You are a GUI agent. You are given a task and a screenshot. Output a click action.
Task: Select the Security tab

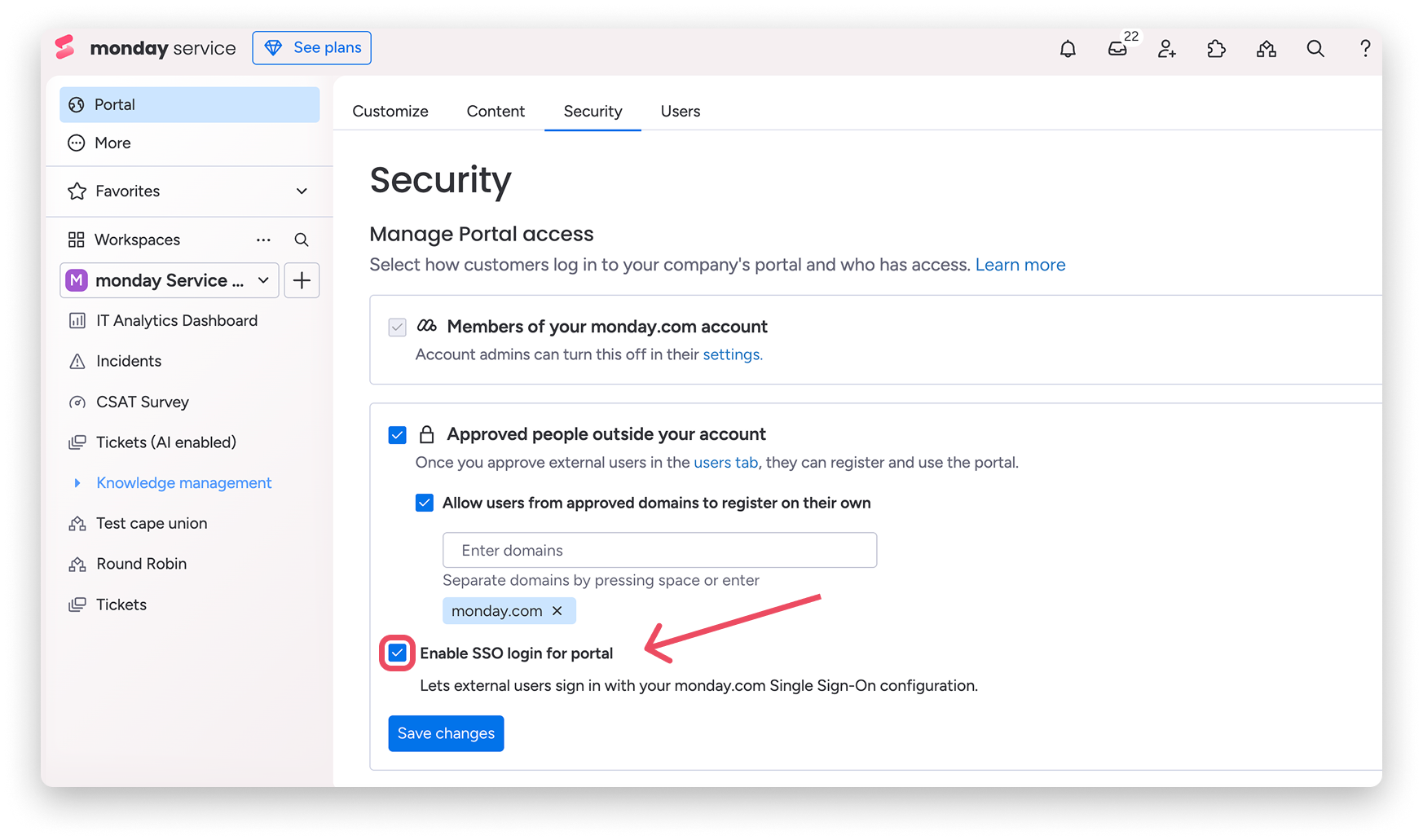point(593,112)
